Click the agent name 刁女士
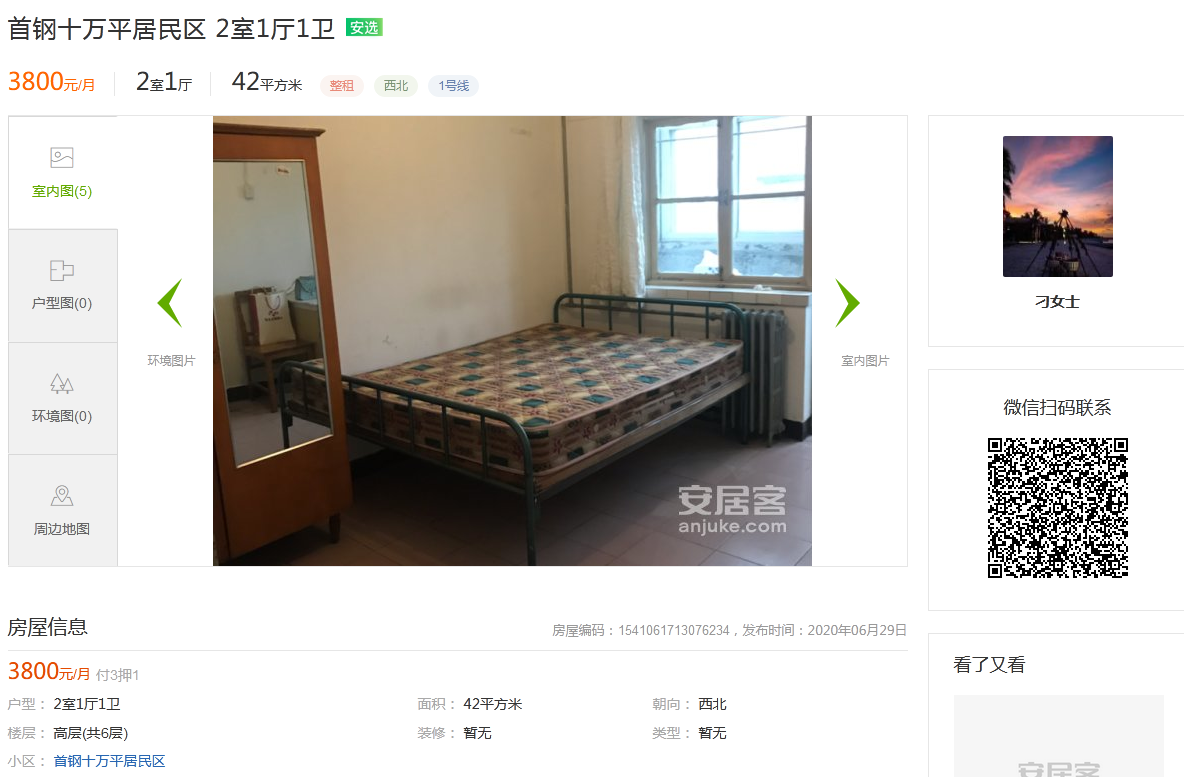 coord(1057,301)
